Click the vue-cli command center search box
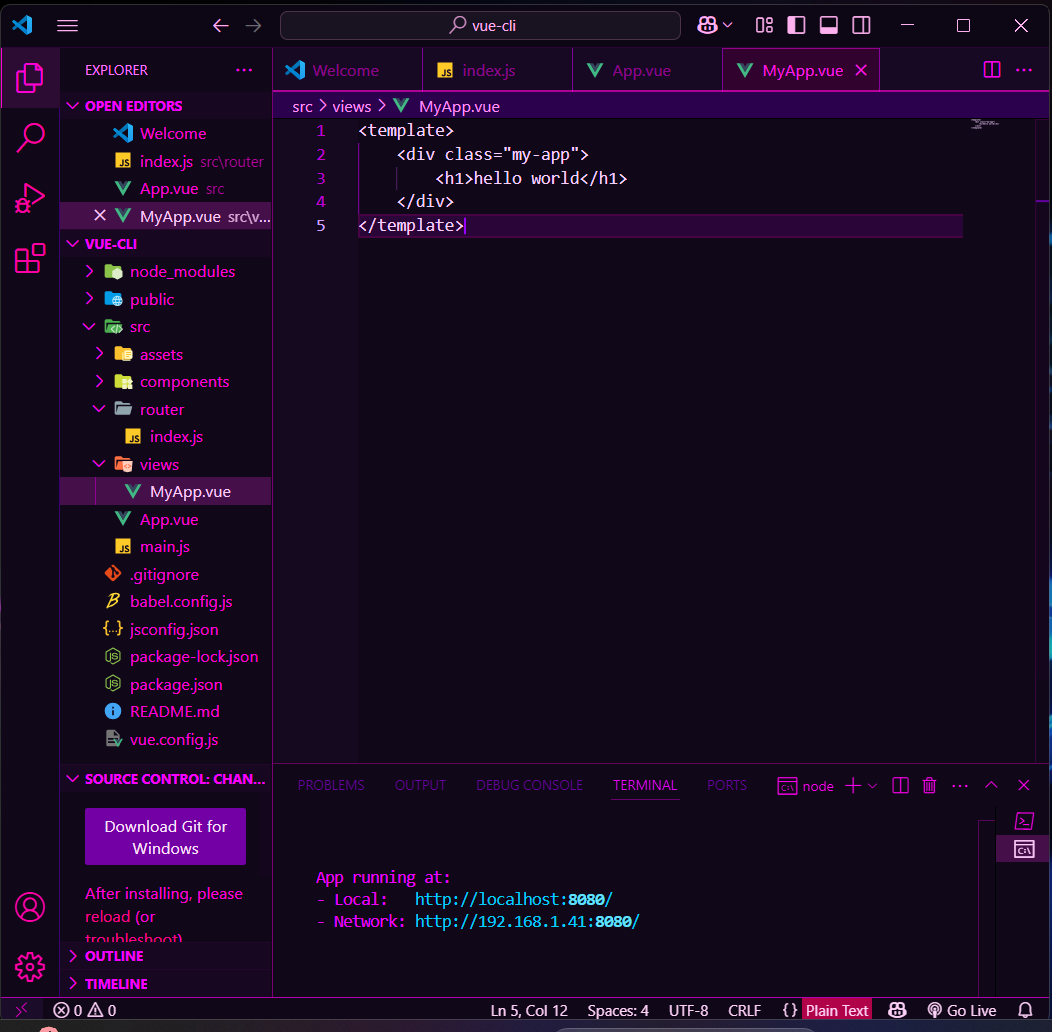 480,26
